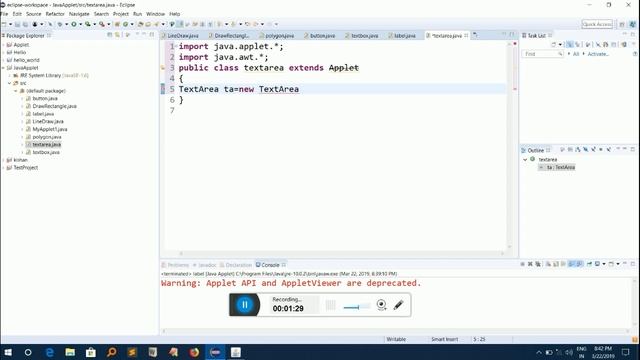Run the program with the green Run icon
This screenshot has width=640, height=360.
[74, 24]
